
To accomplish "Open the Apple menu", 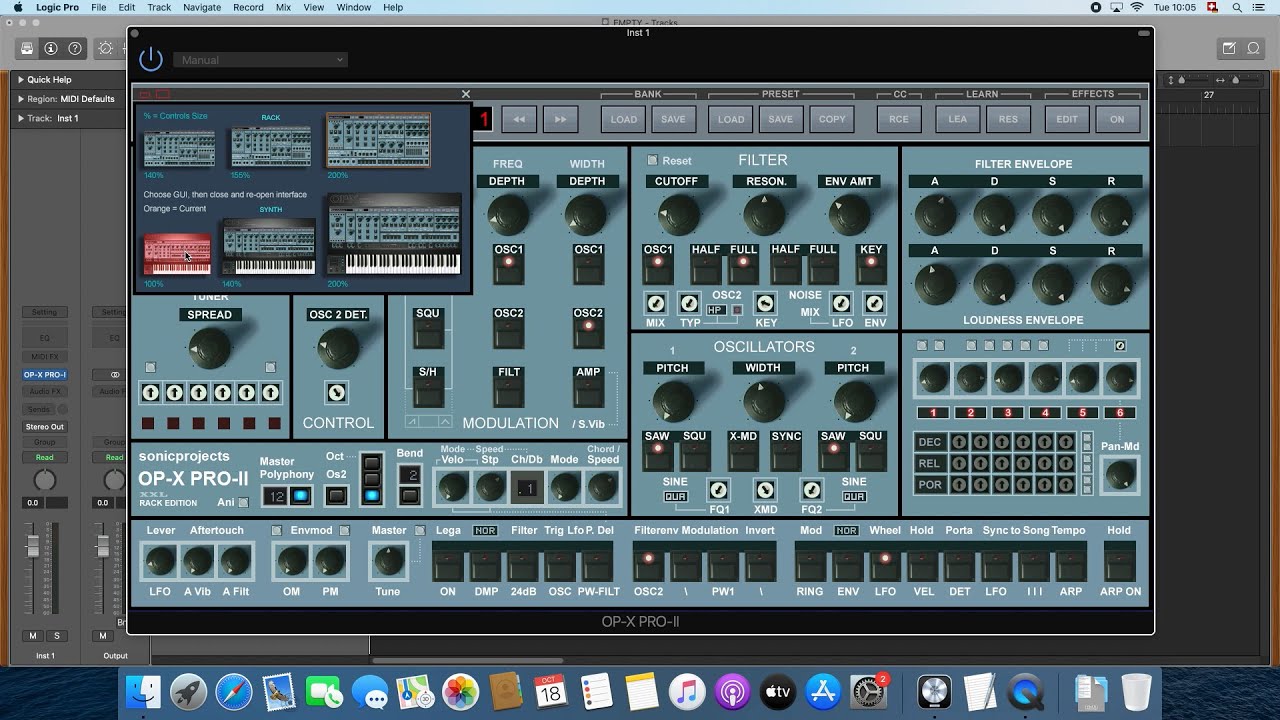I will pyautogui.click(x=18, y=7).
